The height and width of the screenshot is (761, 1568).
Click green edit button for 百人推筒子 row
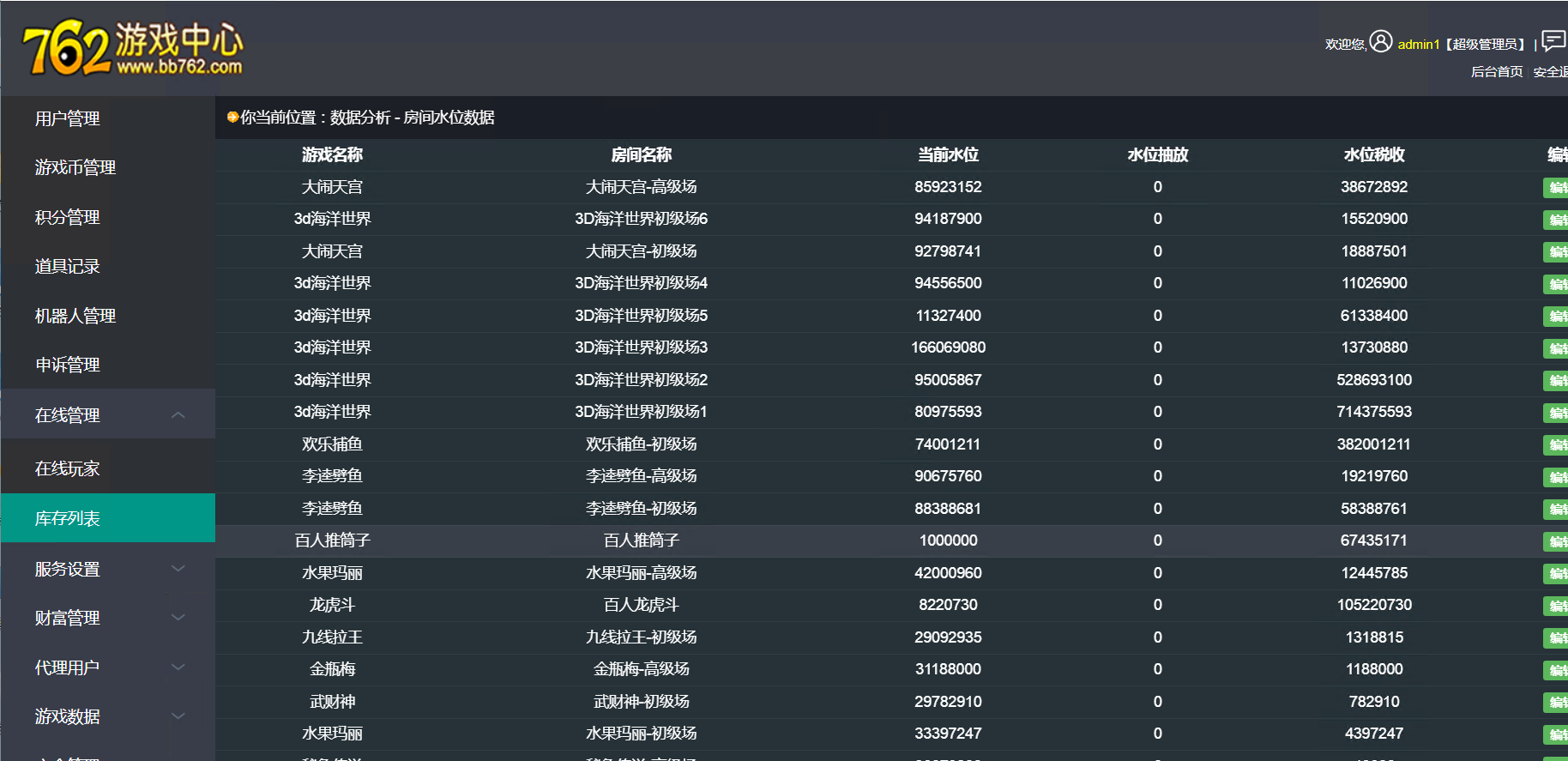[1555, 541]
